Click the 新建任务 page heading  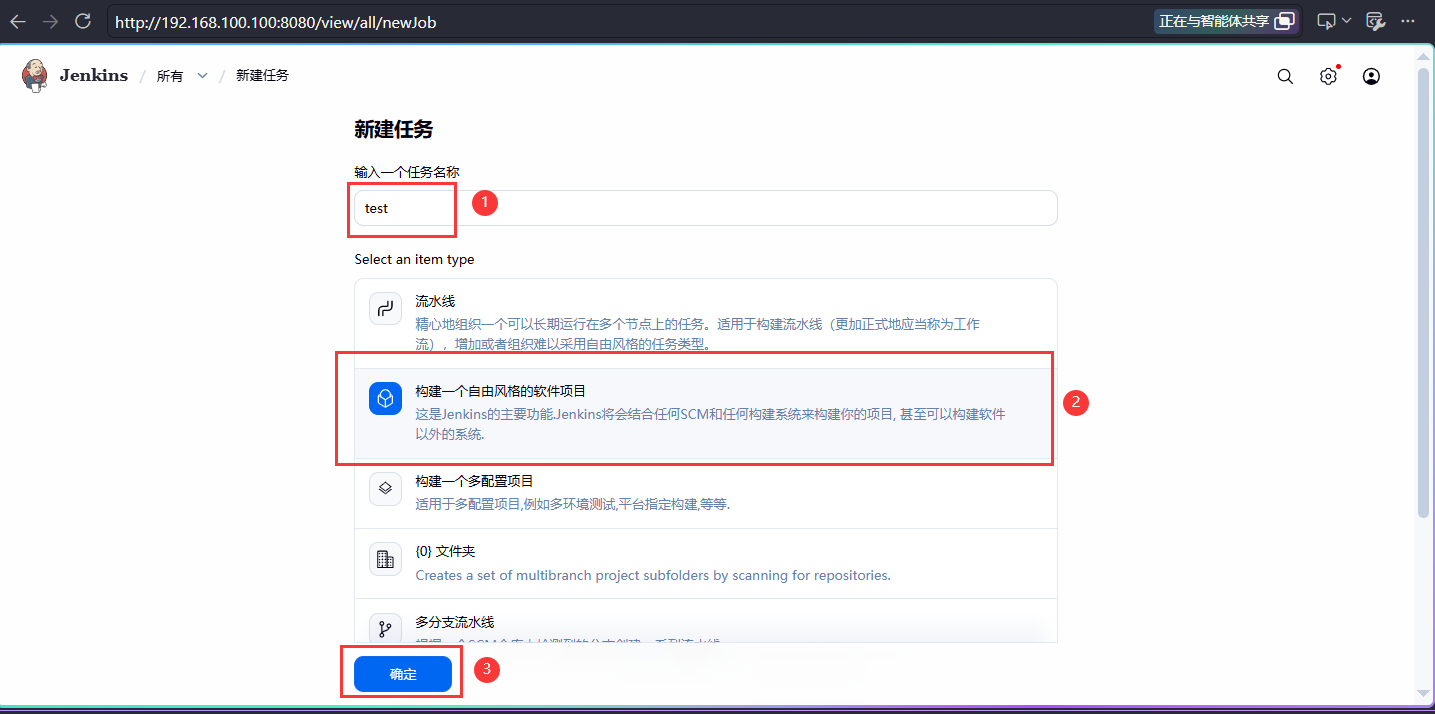[x=394, y=130]
